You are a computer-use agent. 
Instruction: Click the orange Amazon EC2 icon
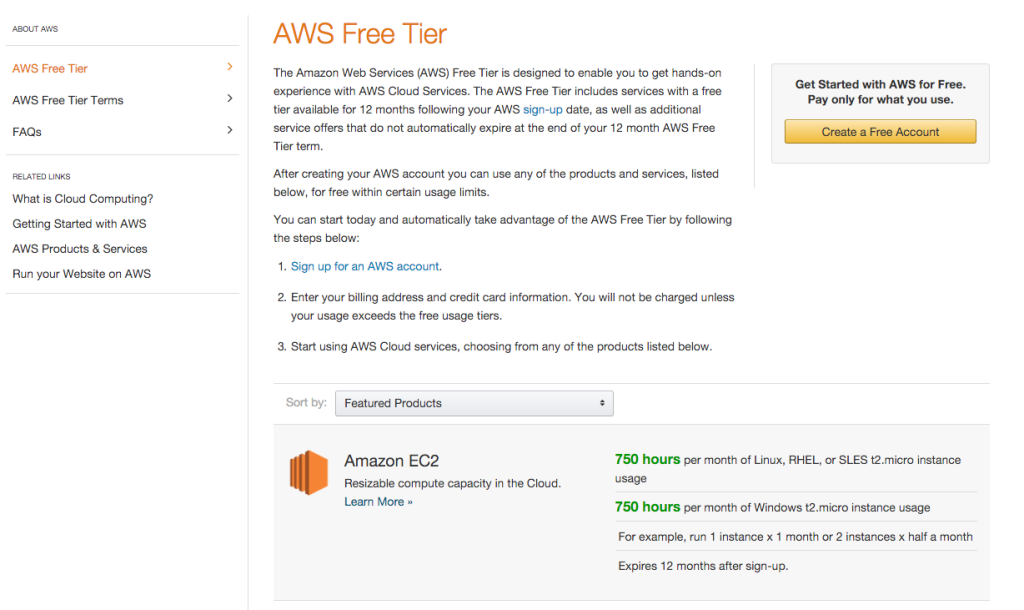pos(309,472)
